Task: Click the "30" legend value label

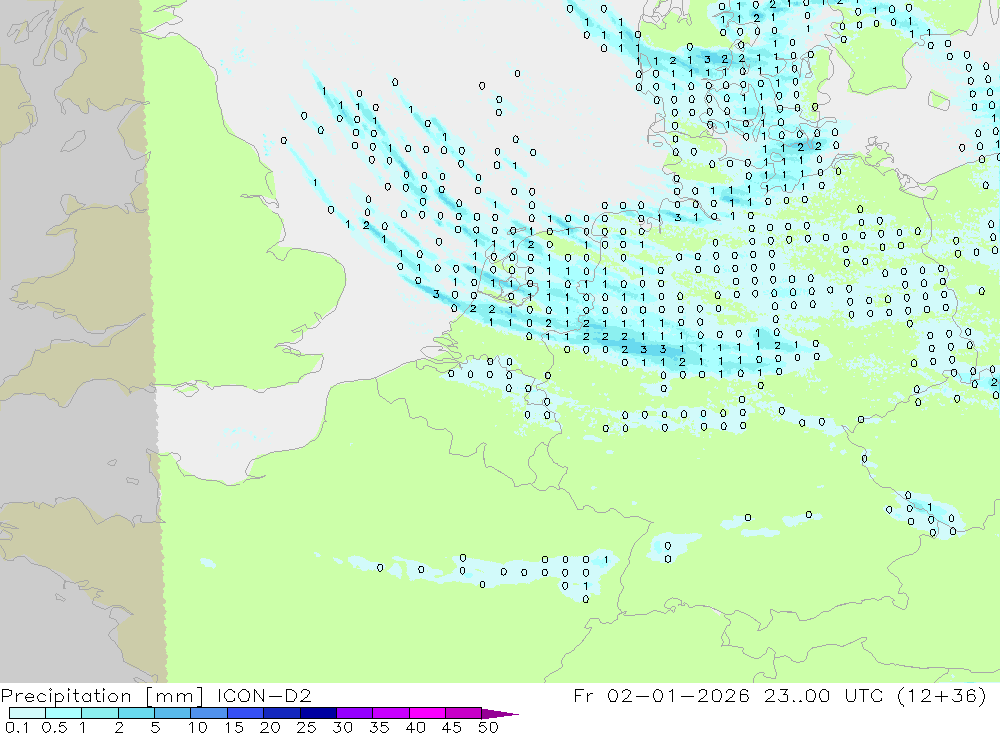Action: click(x=343, y=727)
